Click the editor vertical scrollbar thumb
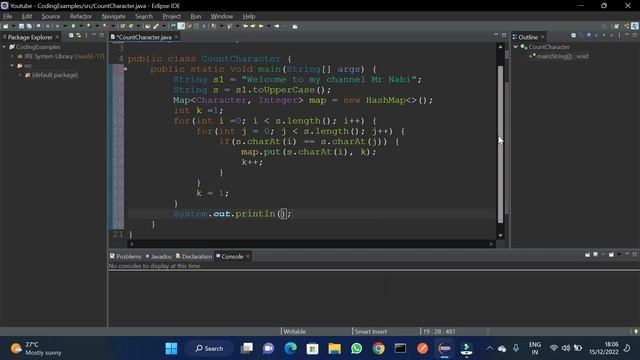This screenshot has height=360, width=640. 500,144
